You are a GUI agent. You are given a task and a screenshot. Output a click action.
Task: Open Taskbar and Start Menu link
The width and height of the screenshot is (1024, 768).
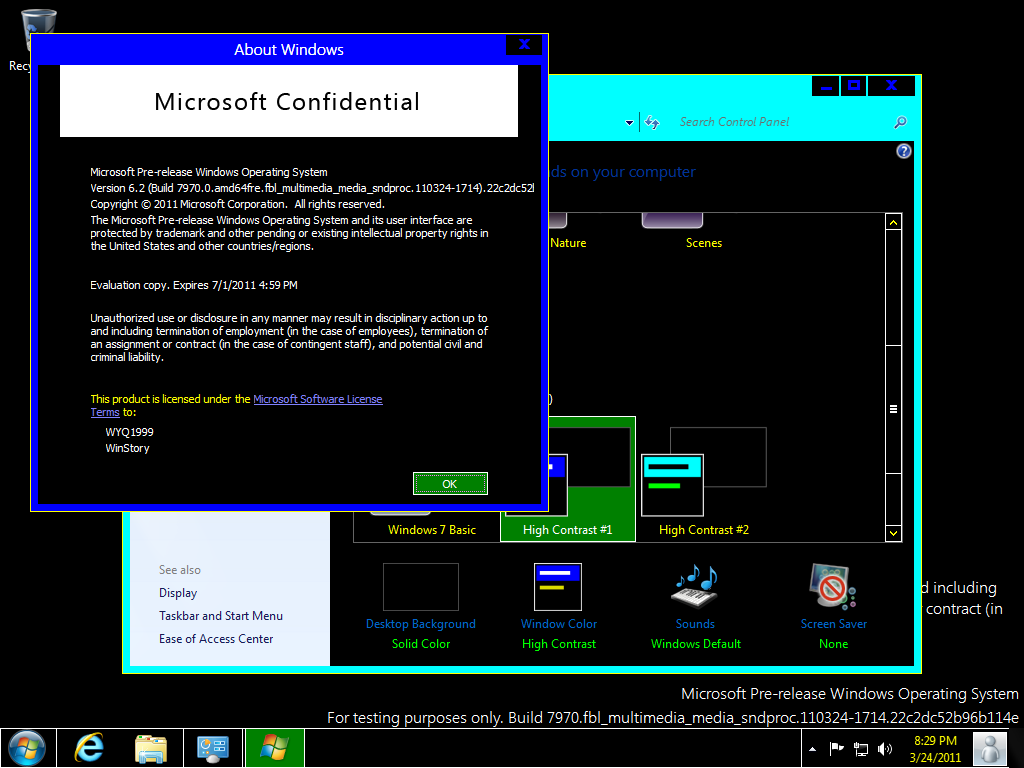[221, 616]
